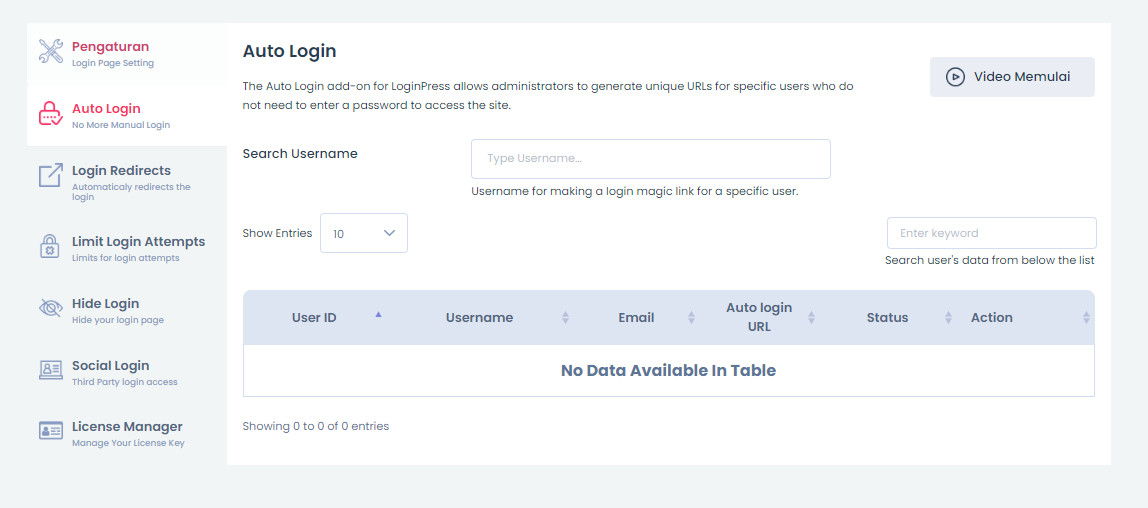Sort table by Username column arrows

click(565, 318)
